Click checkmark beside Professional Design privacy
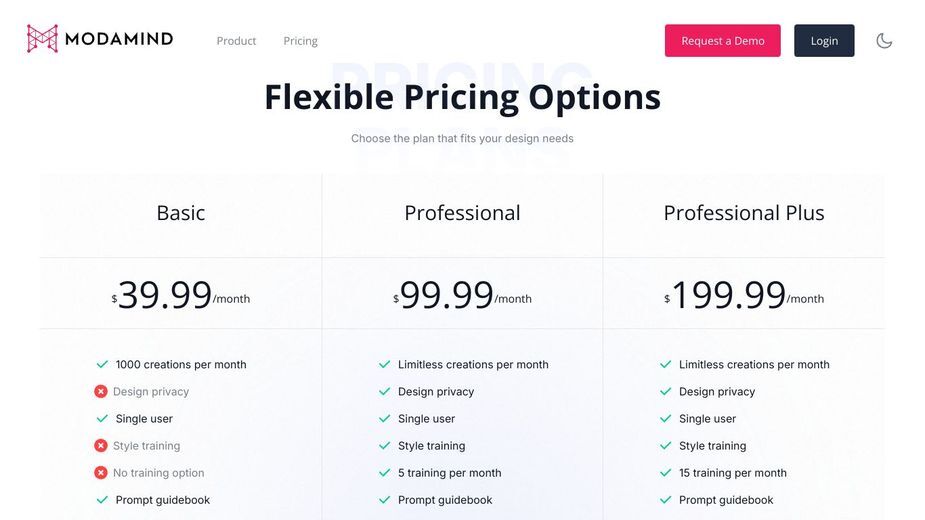Screen dimensions: 925x520 (x=385, y=391)
